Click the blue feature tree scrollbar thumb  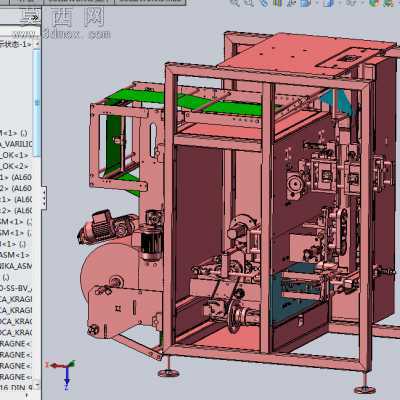(37, 103)
